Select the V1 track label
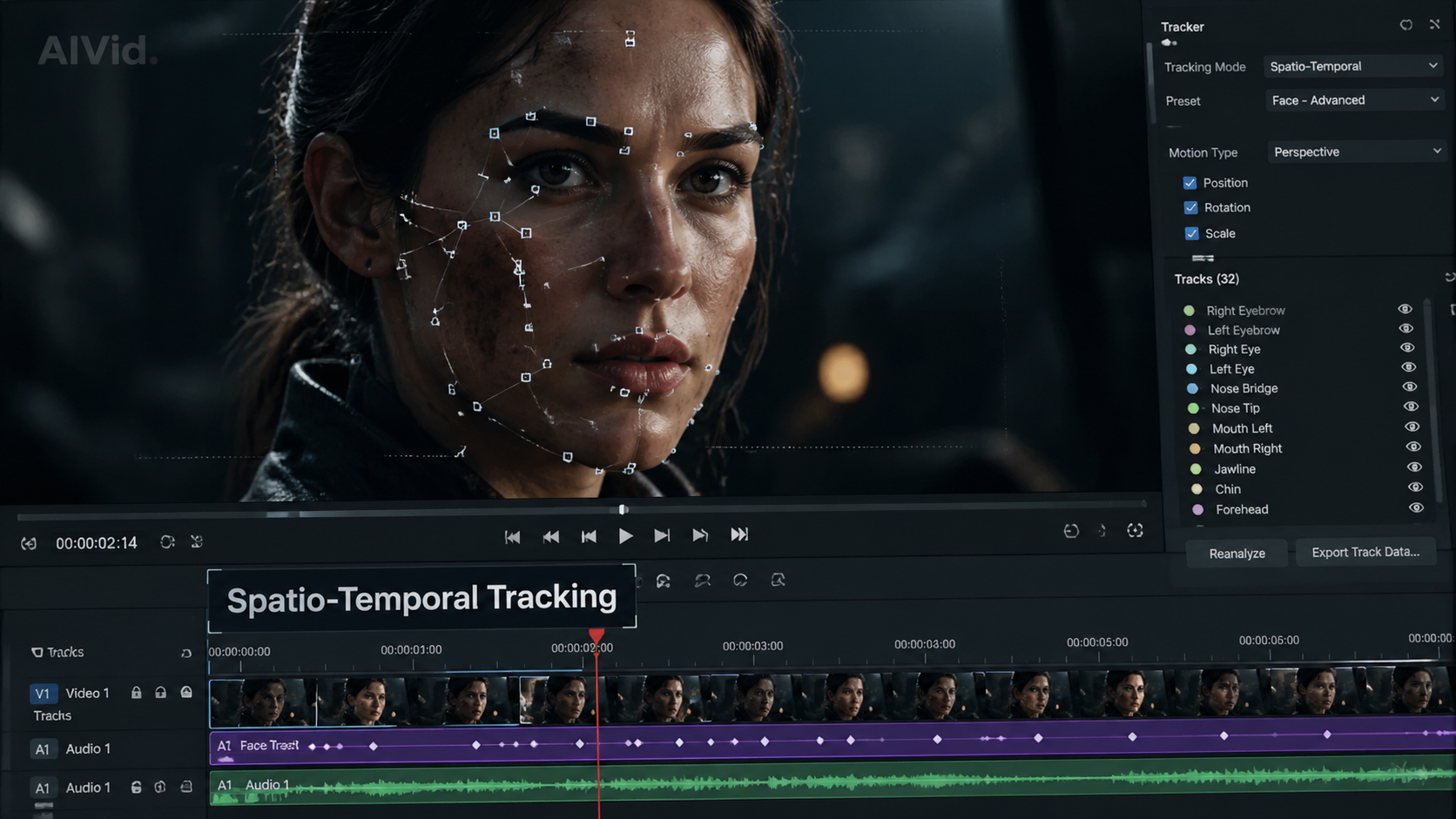 pyautogui.click(x=42, y=694)
